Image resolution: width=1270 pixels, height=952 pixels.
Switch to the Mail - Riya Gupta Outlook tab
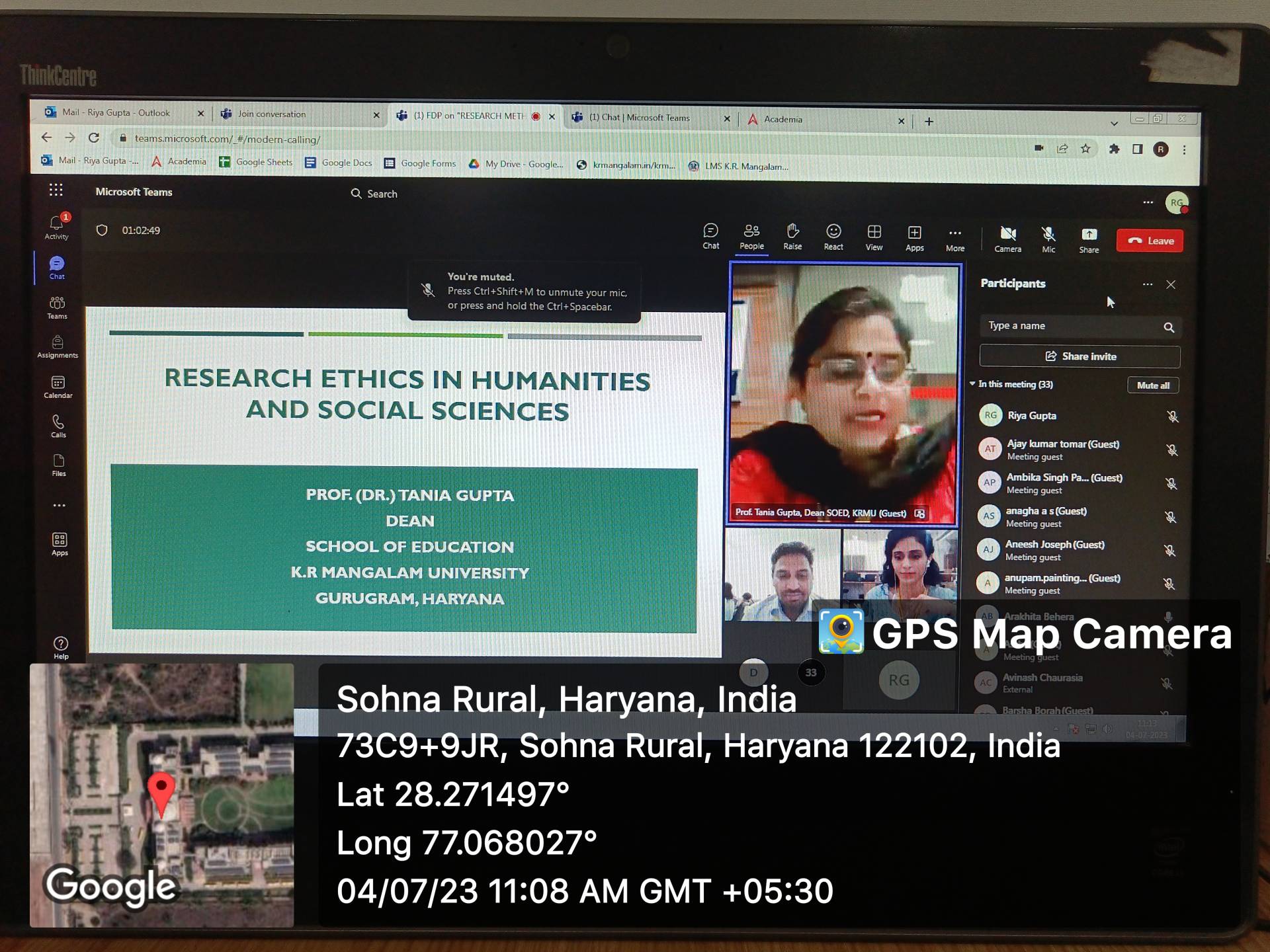pos(116,113)
